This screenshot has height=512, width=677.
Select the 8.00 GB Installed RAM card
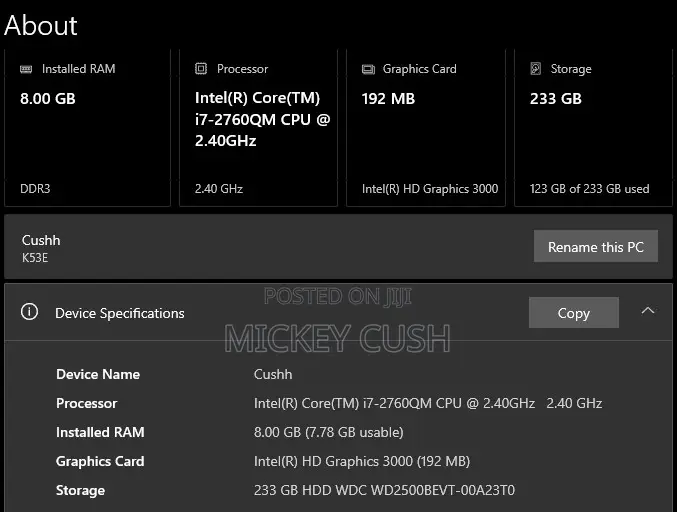(88, 128)
